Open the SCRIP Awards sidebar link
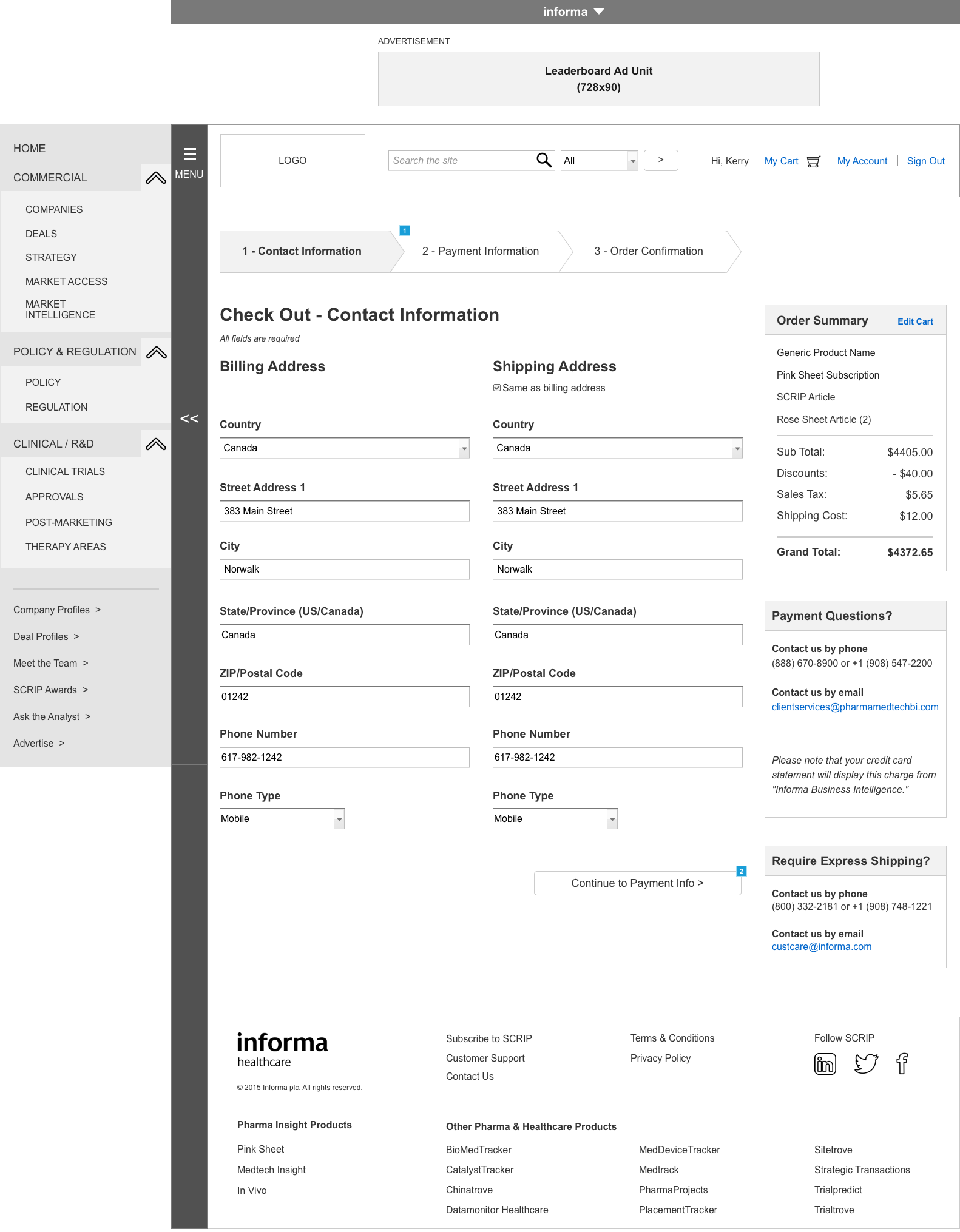This screenshot has height=1232, width=960. click(50, 690)
